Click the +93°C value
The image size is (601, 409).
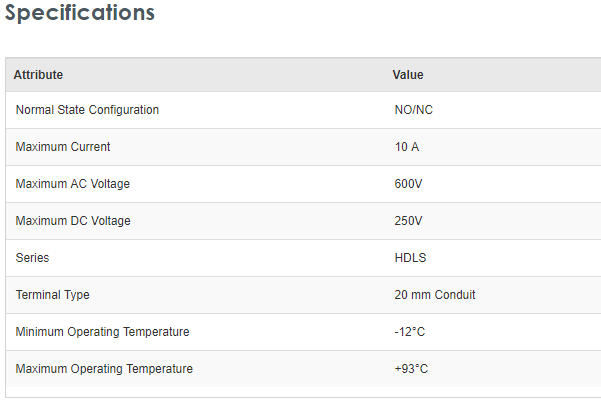tap(412, 369)
